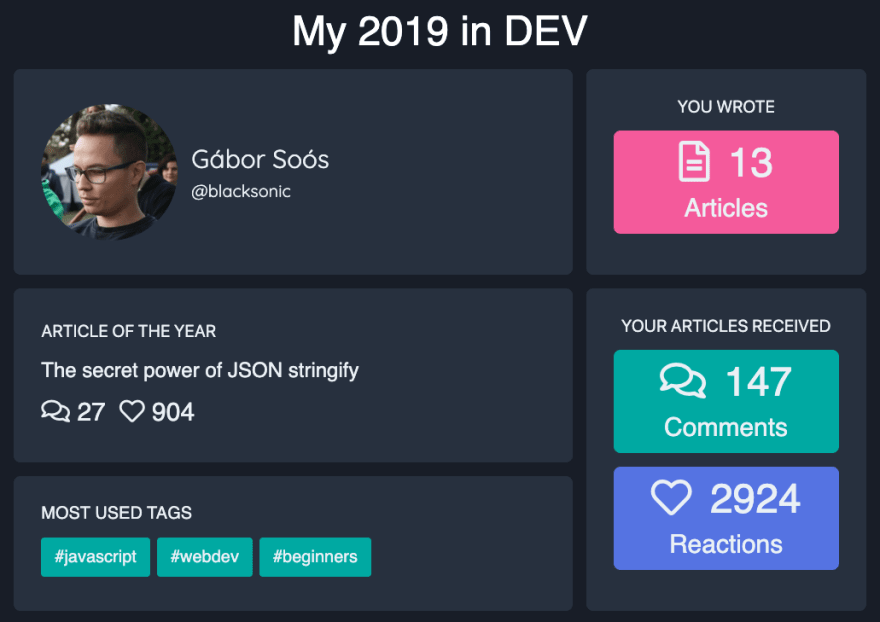The image size is (880, 622).
Task: Click the pink 13 Articles card
Action: [x=726, y=182]
